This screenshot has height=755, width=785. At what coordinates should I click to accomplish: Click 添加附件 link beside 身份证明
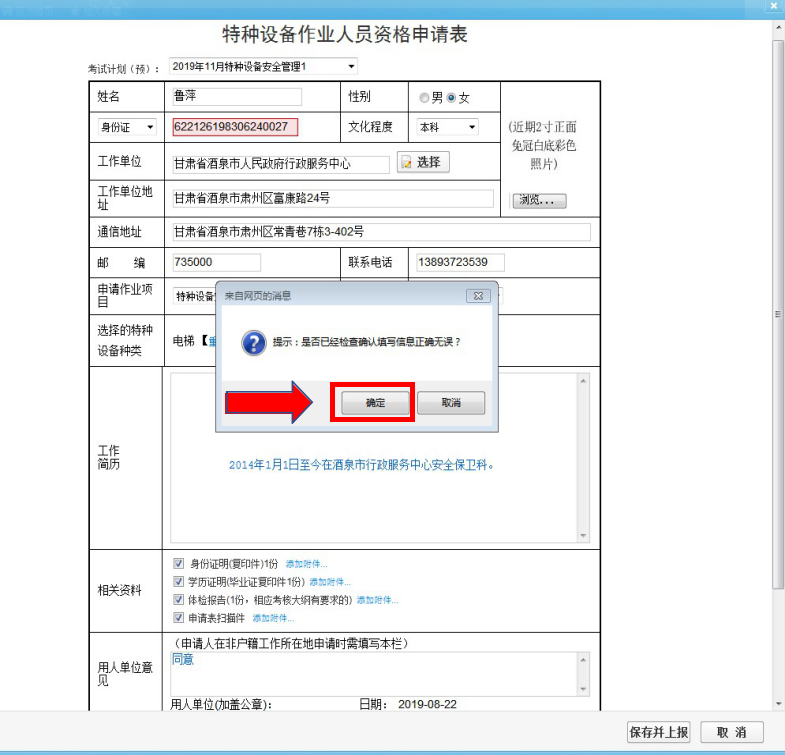click(306, 564)
